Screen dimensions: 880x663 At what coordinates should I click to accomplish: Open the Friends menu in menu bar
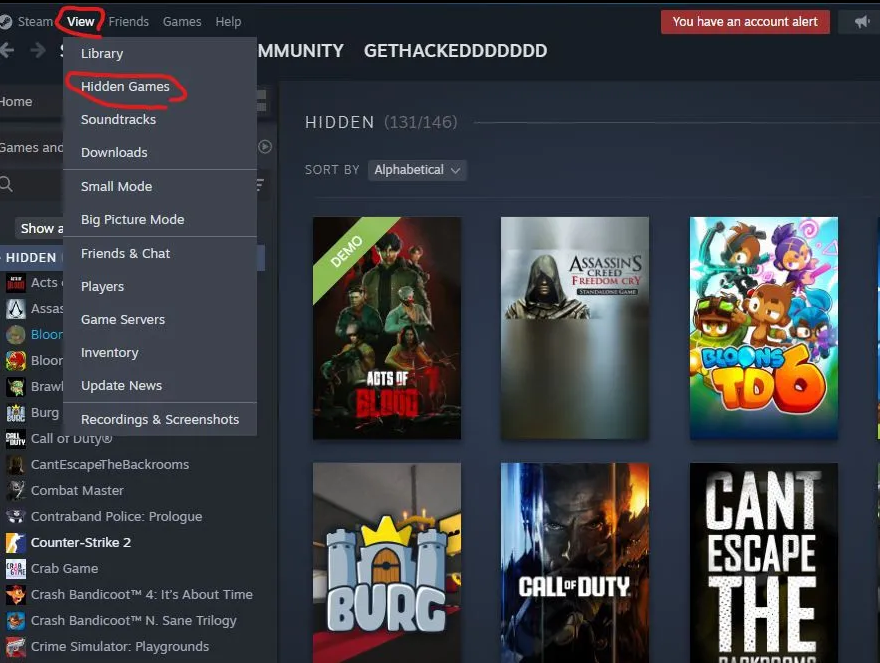coord(128,22)
